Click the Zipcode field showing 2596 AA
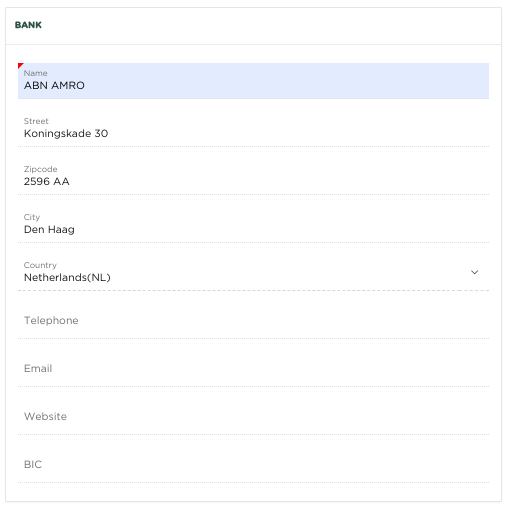The height and width of the screenshot is (514, 509). 253,177
